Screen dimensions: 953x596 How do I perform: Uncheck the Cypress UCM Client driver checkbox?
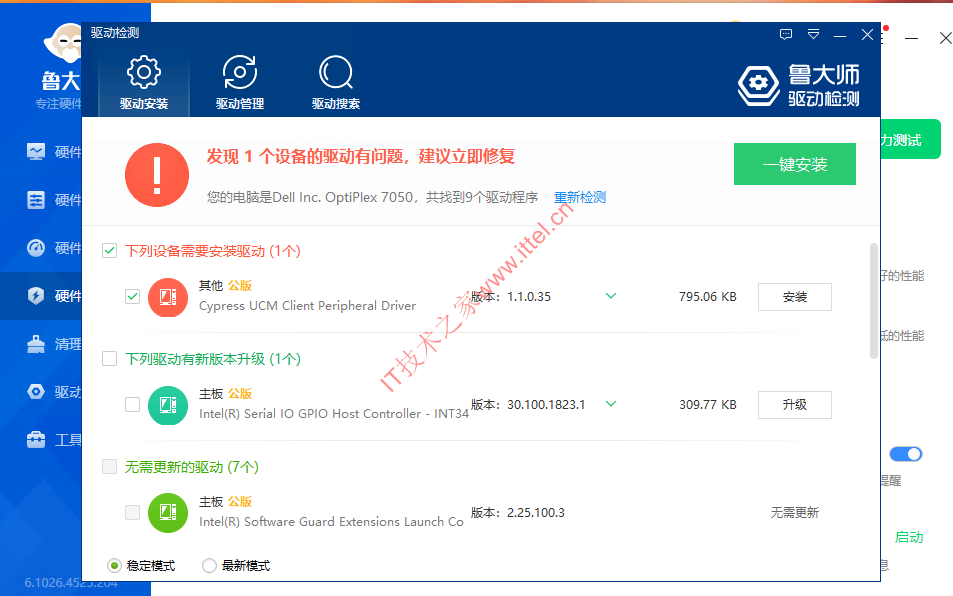(132, 297)
